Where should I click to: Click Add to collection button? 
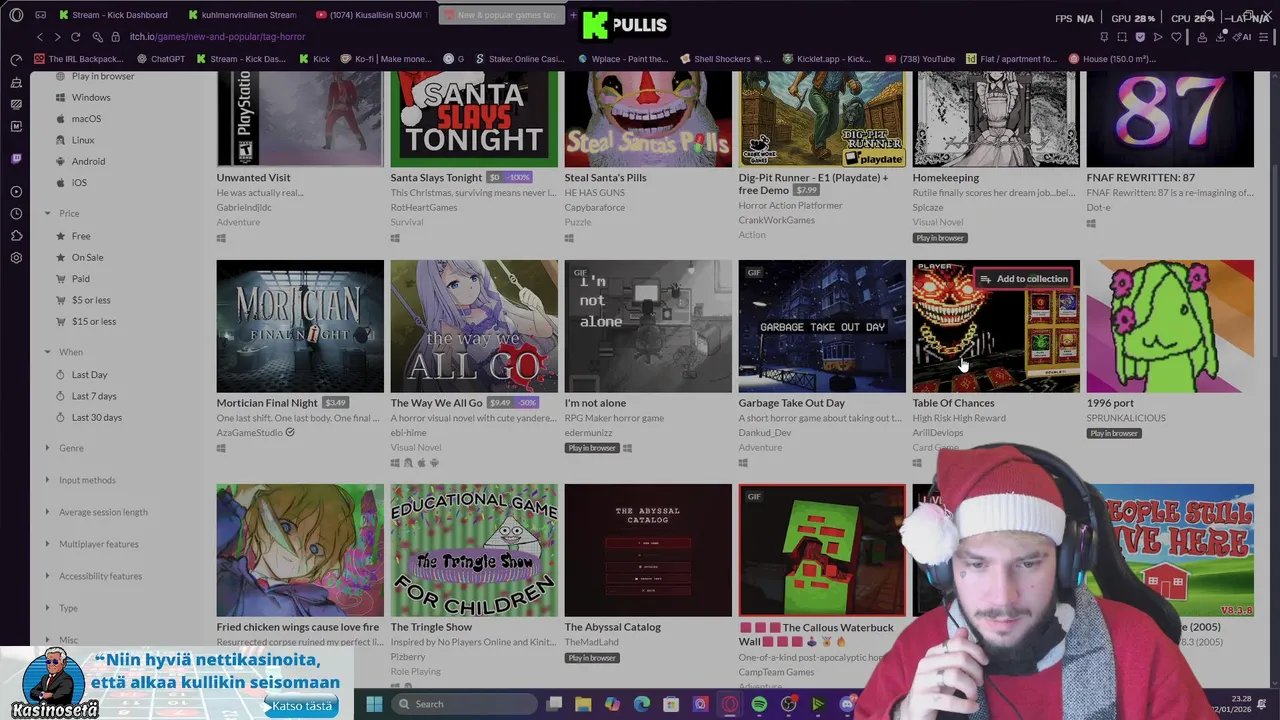[1024, 279]
